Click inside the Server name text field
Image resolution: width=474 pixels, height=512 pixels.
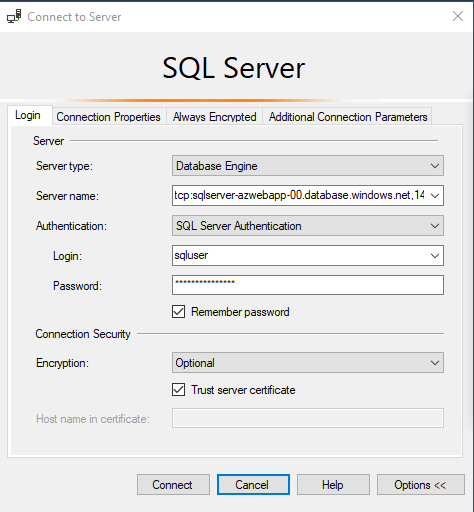(299, 195)
